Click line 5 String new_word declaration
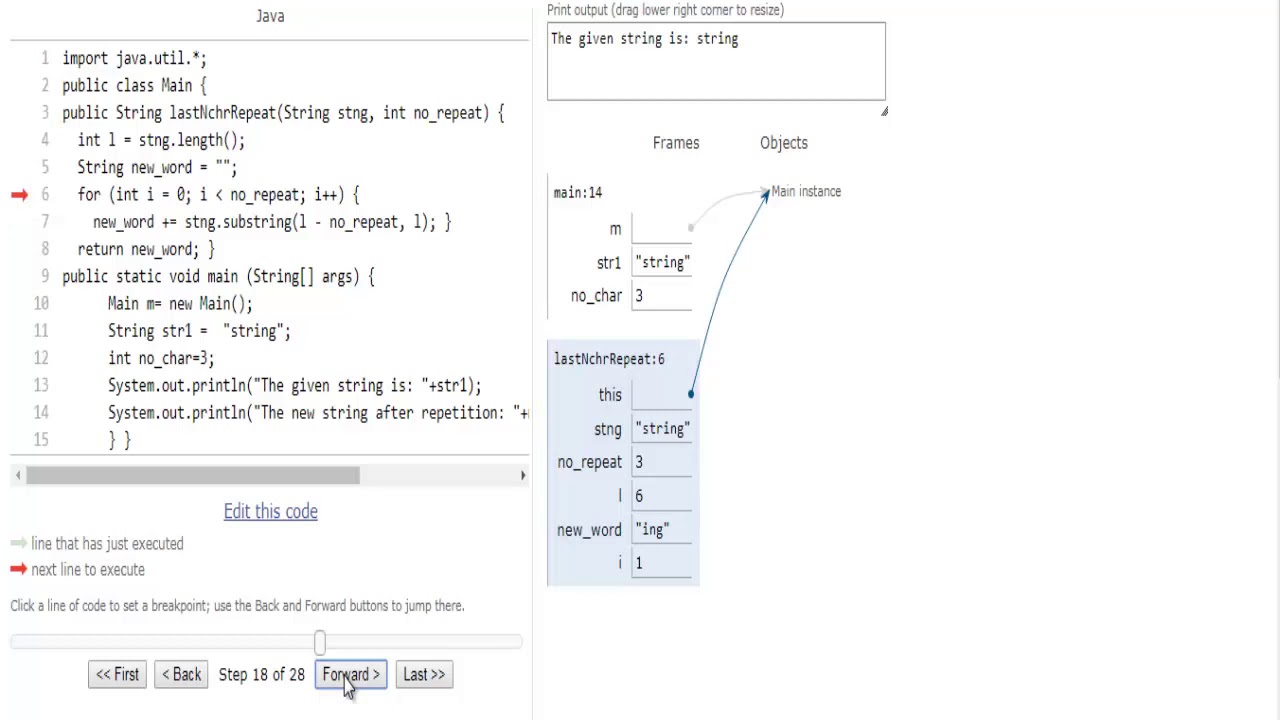The width and height of the screenshot is (1280, 720). coord(157,168)
